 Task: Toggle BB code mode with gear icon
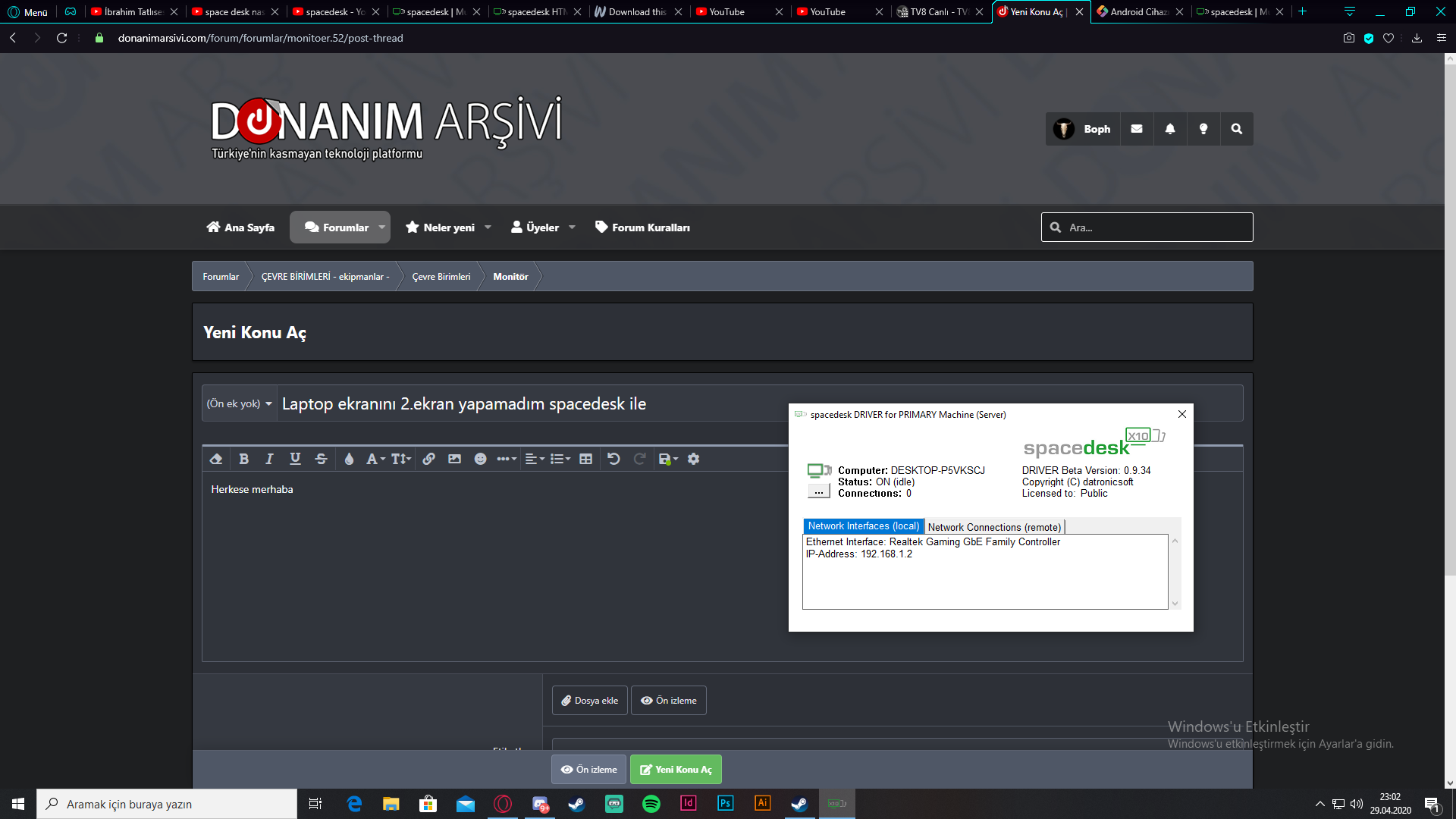693,459
